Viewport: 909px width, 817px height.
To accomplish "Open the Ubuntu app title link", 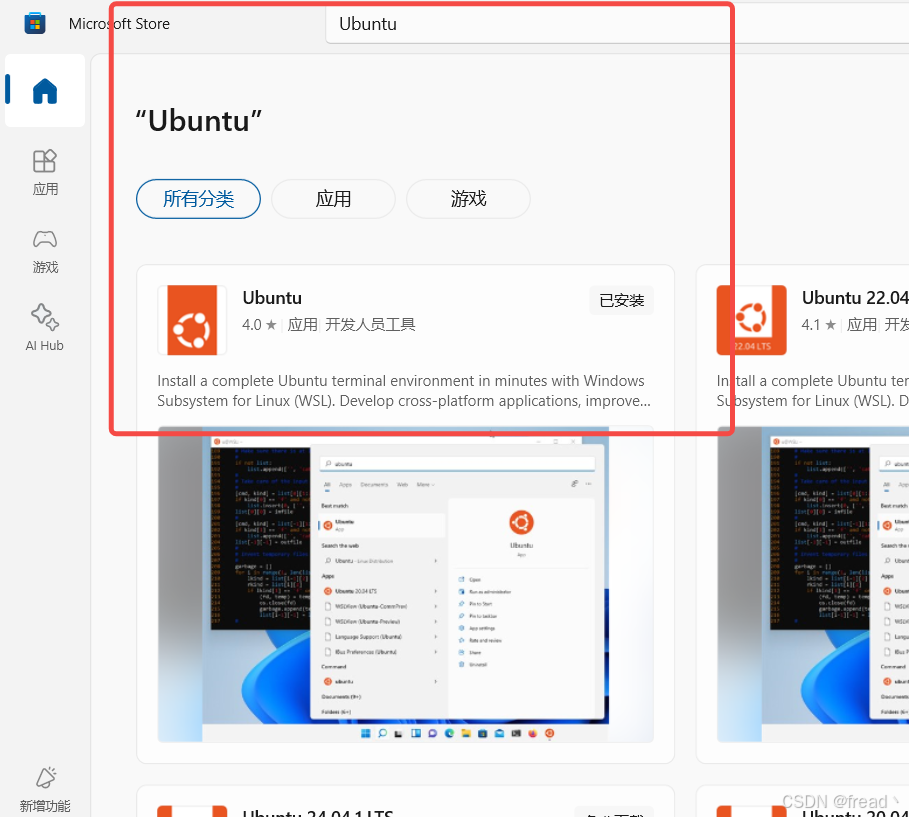I will tap(272, 298).
